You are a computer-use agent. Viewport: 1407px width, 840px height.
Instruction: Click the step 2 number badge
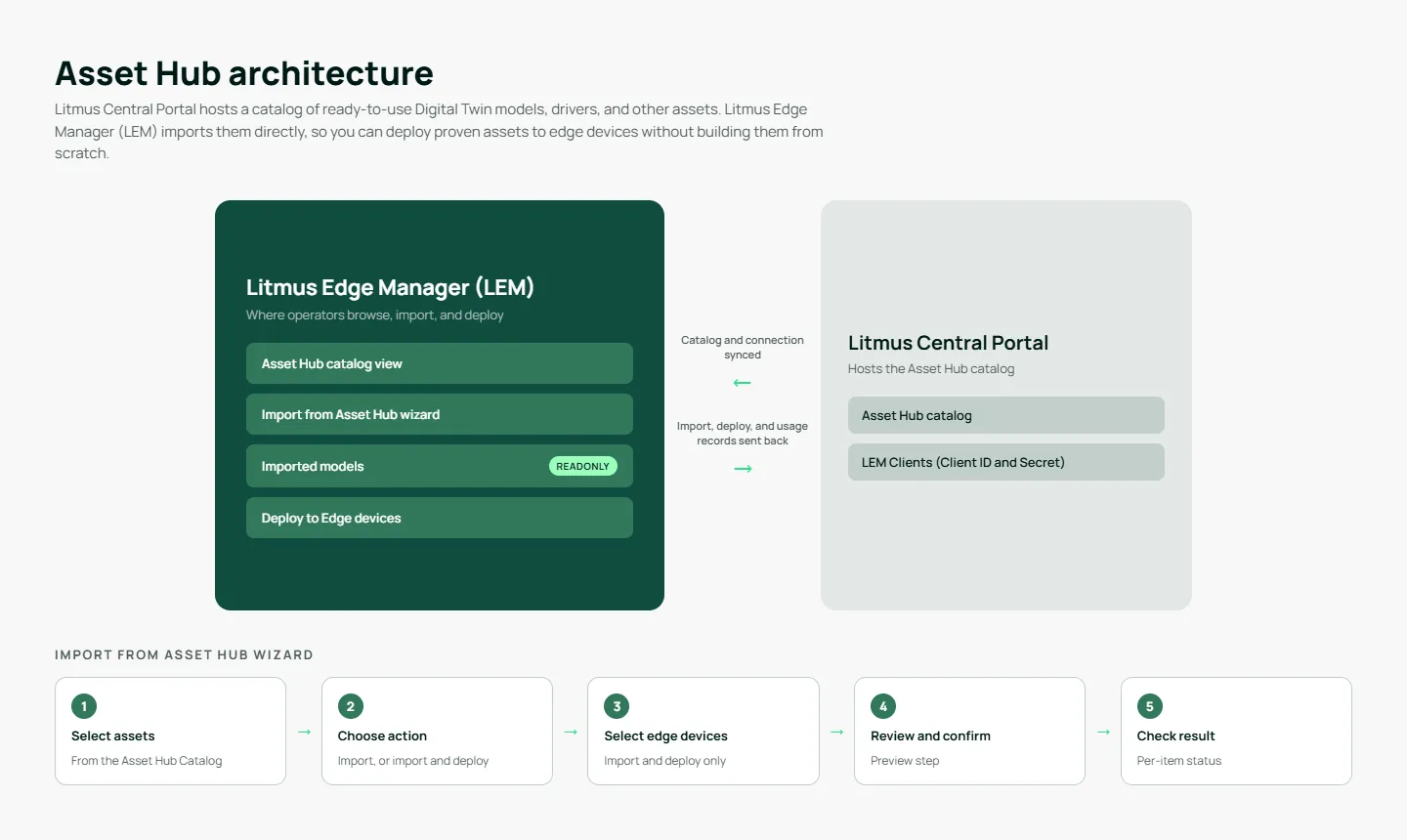(x=351, y=706)
